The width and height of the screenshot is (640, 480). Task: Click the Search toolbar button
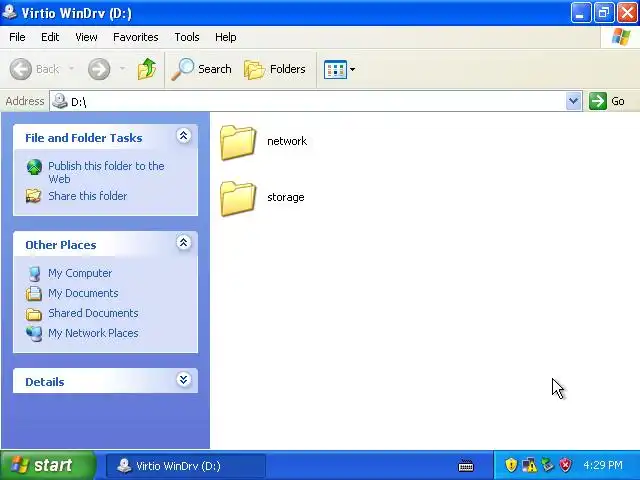tap(202, 69)
